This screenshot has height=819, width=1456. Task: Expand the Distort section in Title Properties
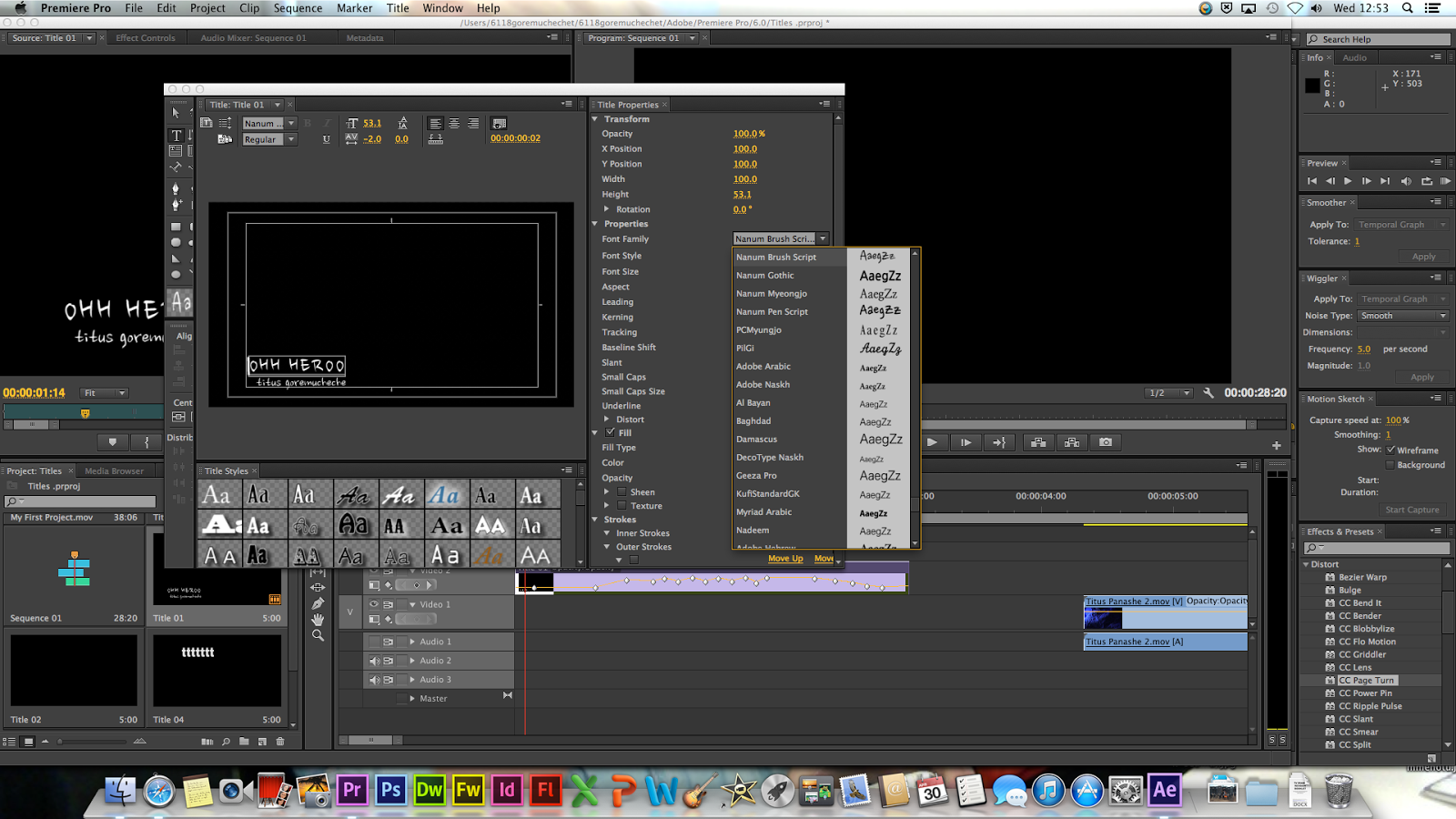click(x=608, y=420)
